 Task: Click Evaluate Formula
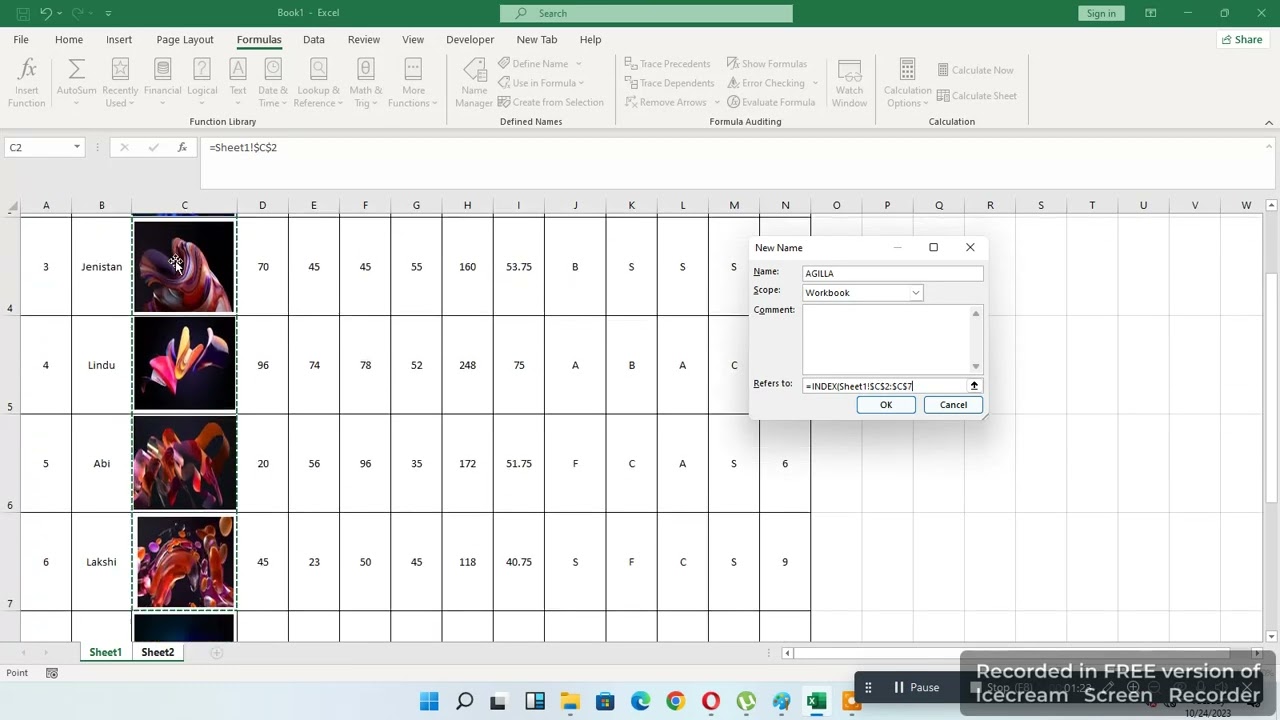click(771, 102)
